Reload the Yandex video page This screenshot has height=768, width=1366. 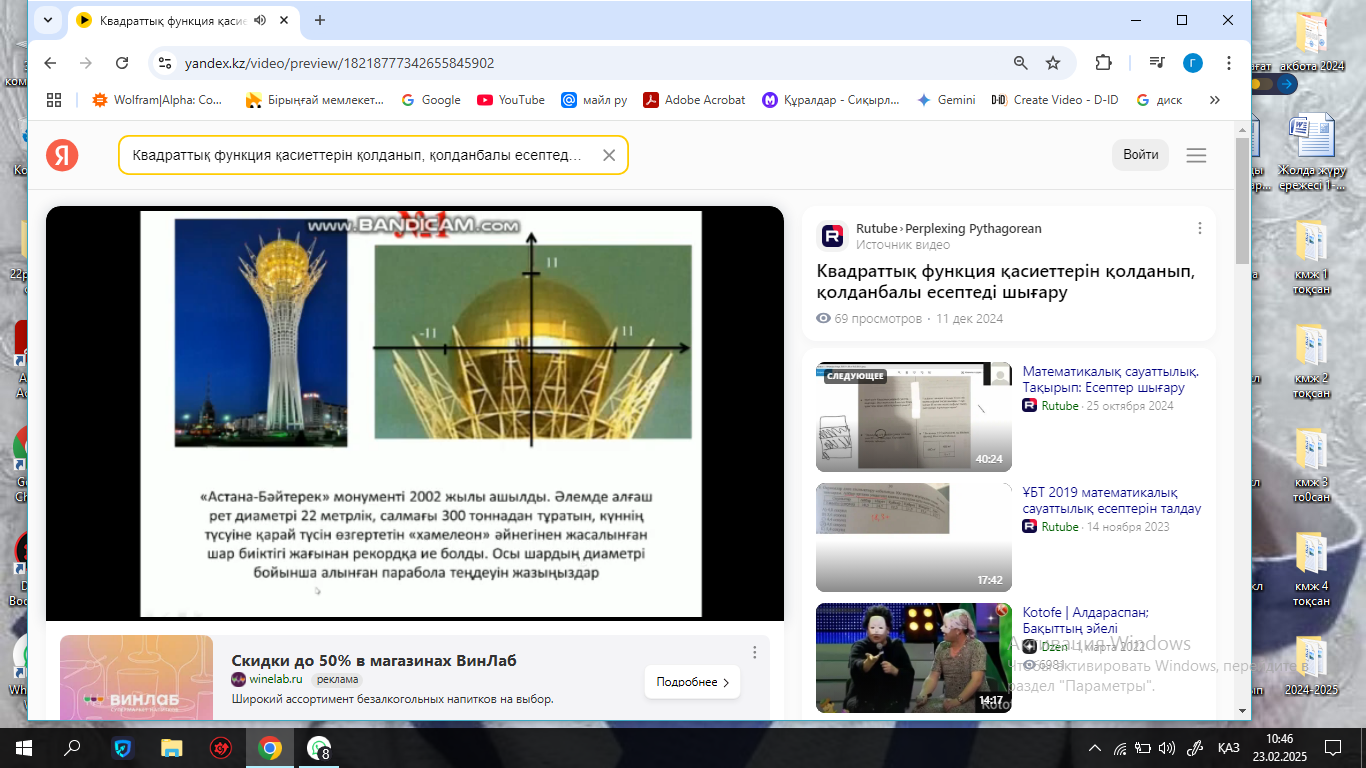[x=122, y=63]
